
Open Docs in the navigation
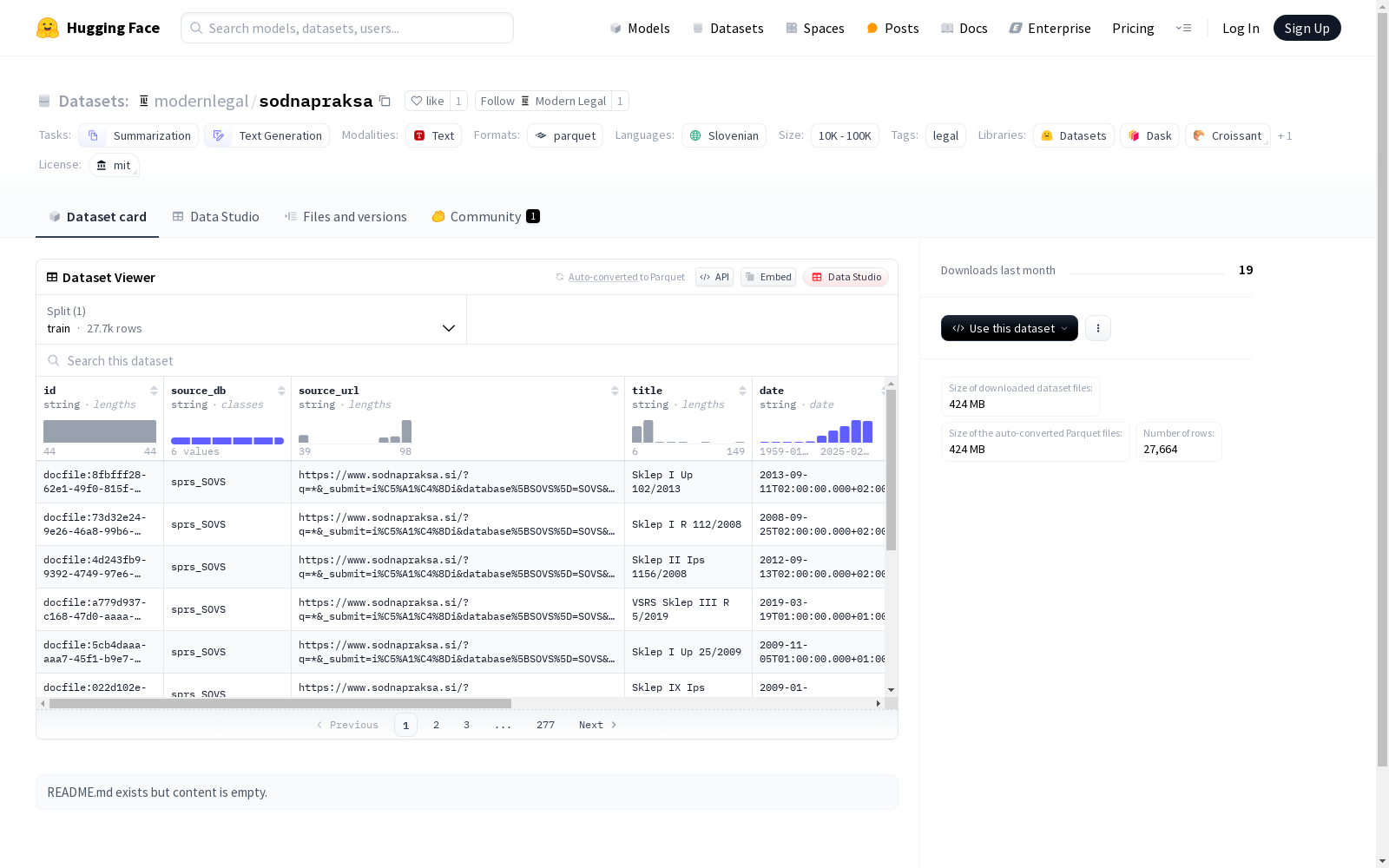click(964, 28)
